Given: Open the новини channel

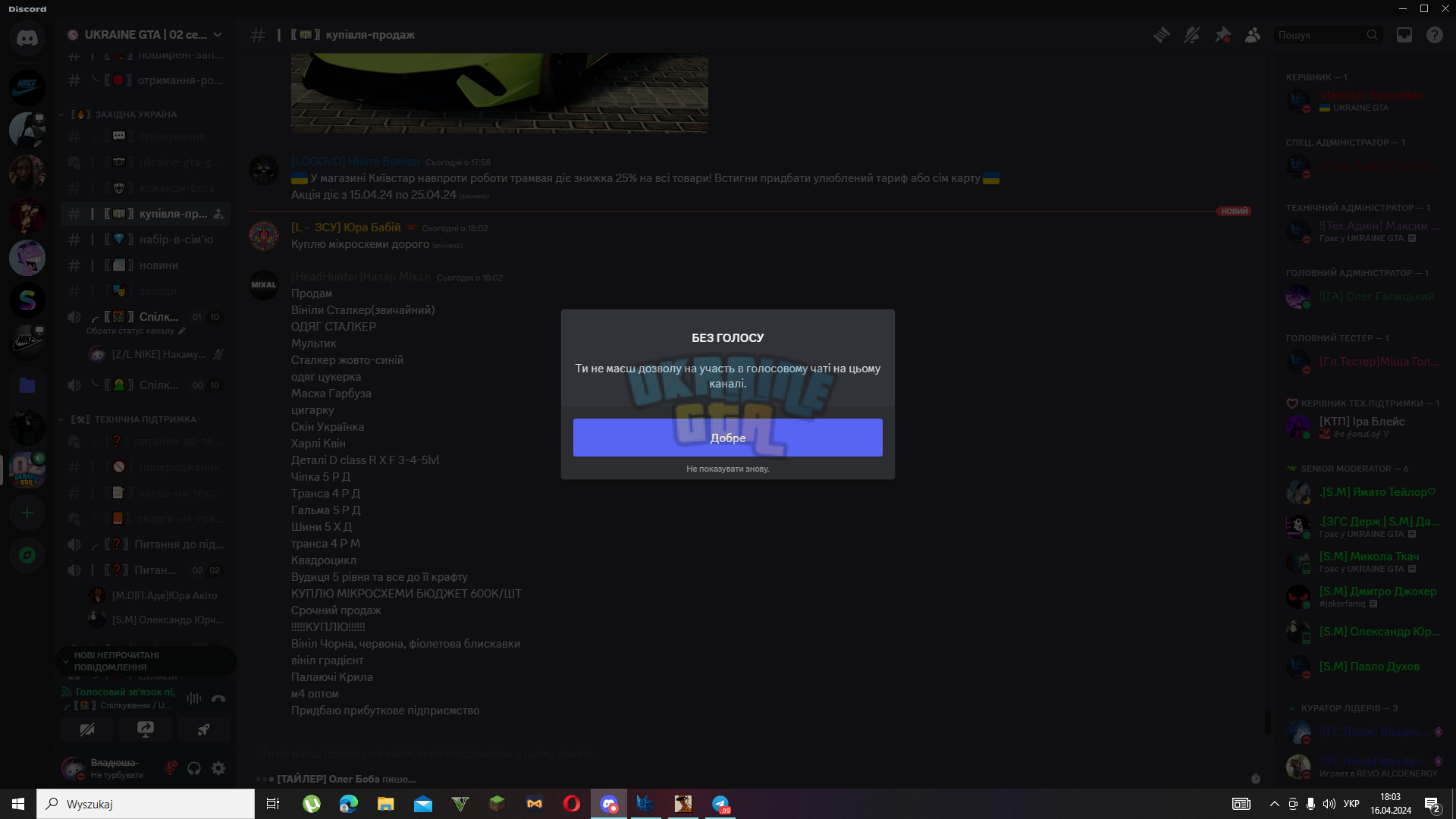Looking at the screenshot, I should (145, 265).
